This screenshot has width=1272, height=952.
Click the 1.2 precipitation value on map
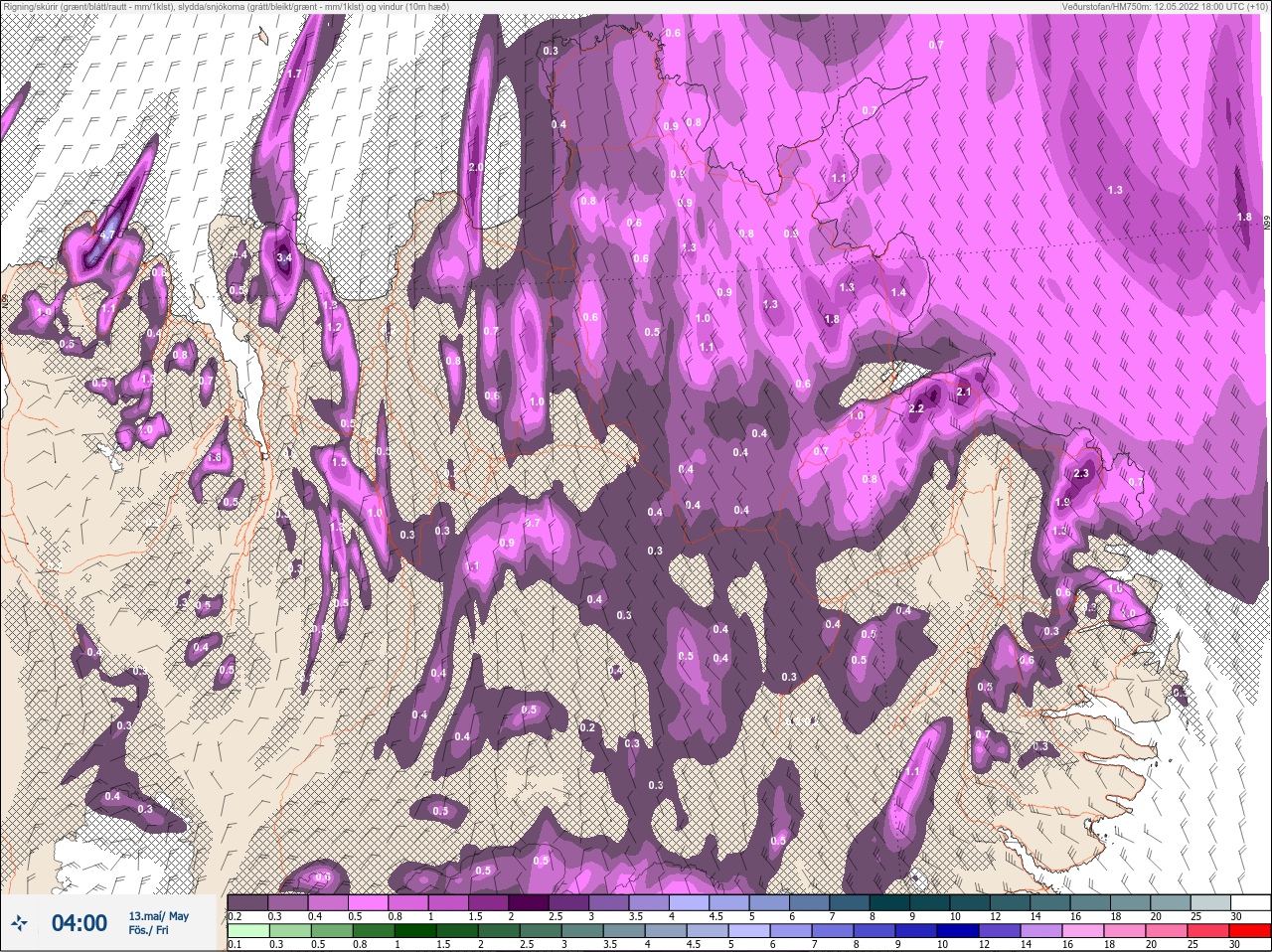(334, 327)
